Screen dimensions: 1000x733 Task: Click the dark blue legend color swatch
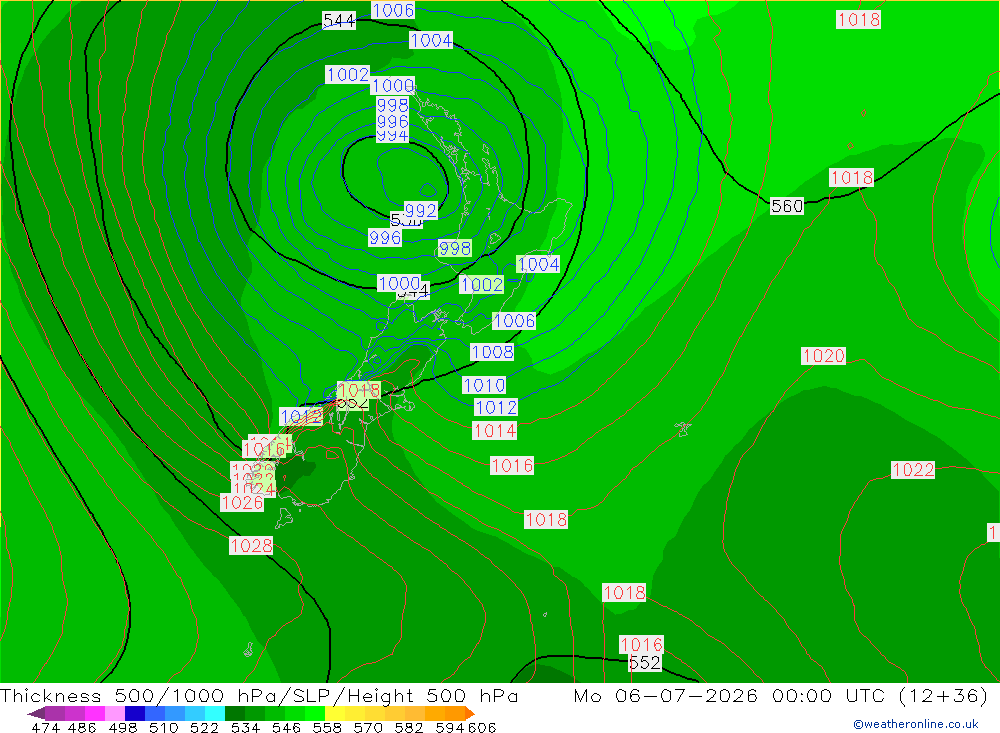[x=135, y=713]
